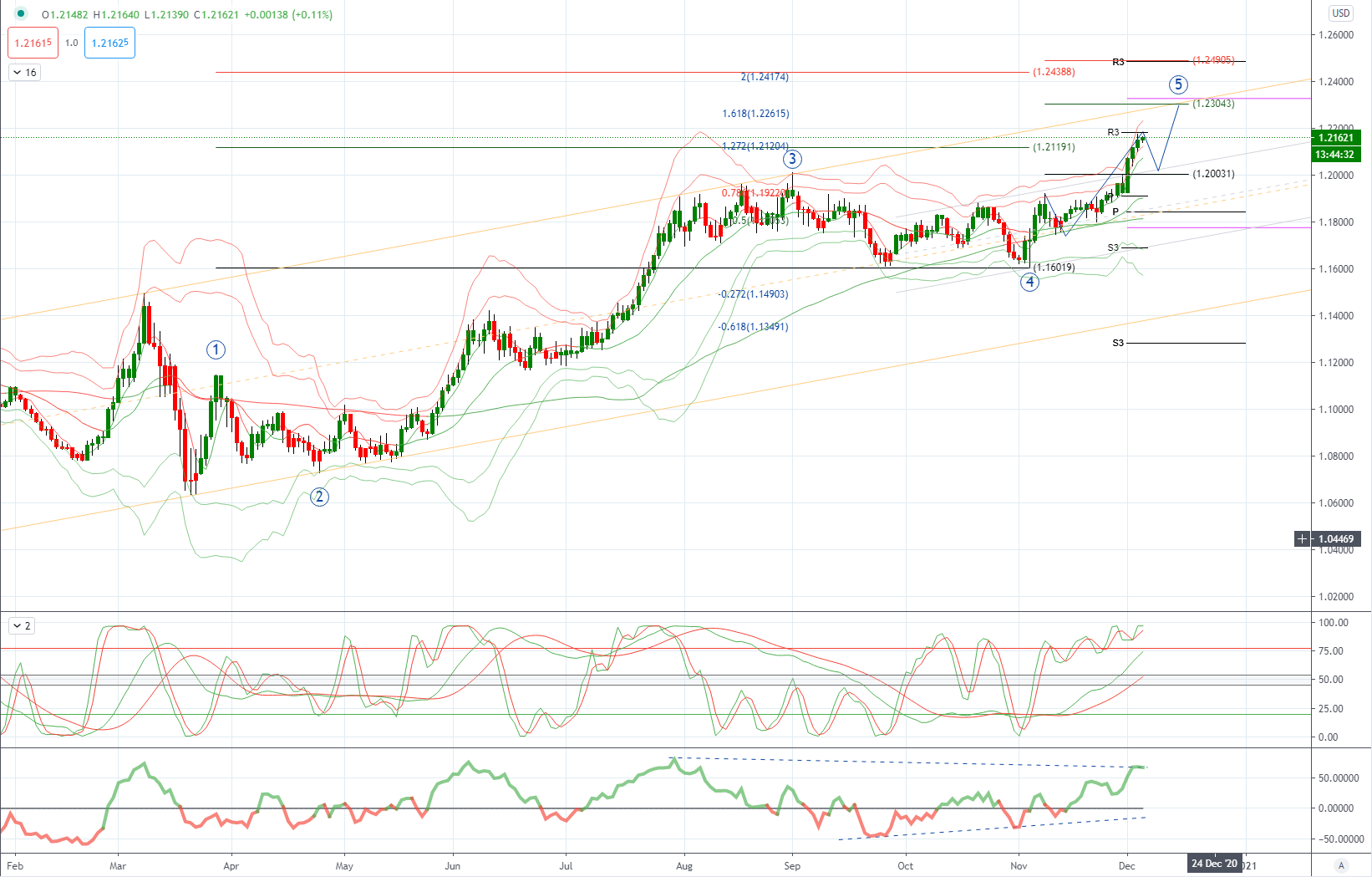Screen dimensions: 1372x877
Task: Click the 24 Dec '20 date label
Action: point(1214,864)
